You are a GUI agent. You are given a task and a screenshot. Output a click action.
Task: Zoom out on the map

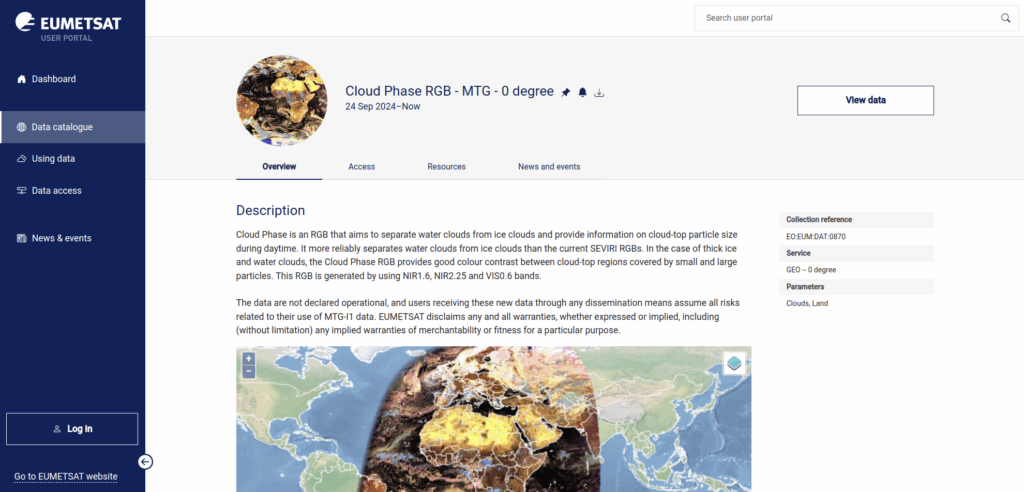(249, 371)
